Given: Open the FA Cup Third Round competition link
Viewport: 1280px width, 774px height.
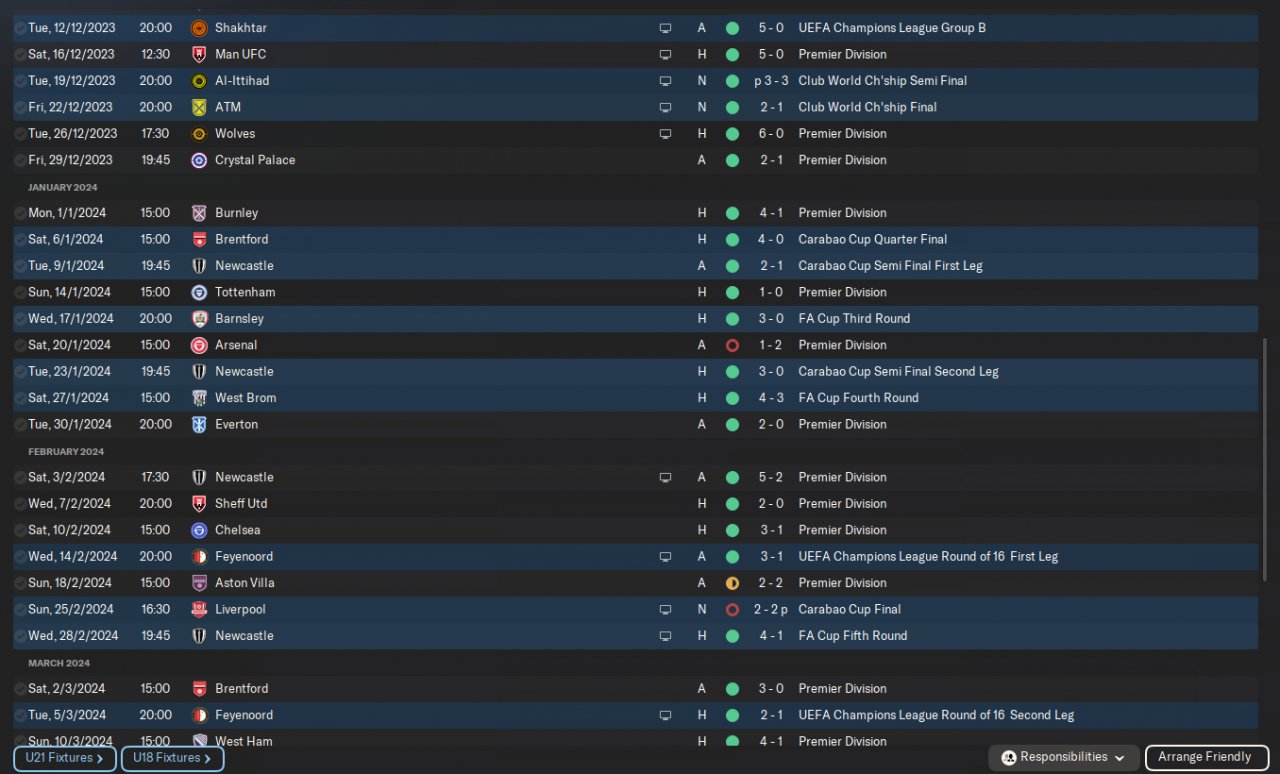Looking at the screenshot, I should pyautogui.click(x=853, y=319).
